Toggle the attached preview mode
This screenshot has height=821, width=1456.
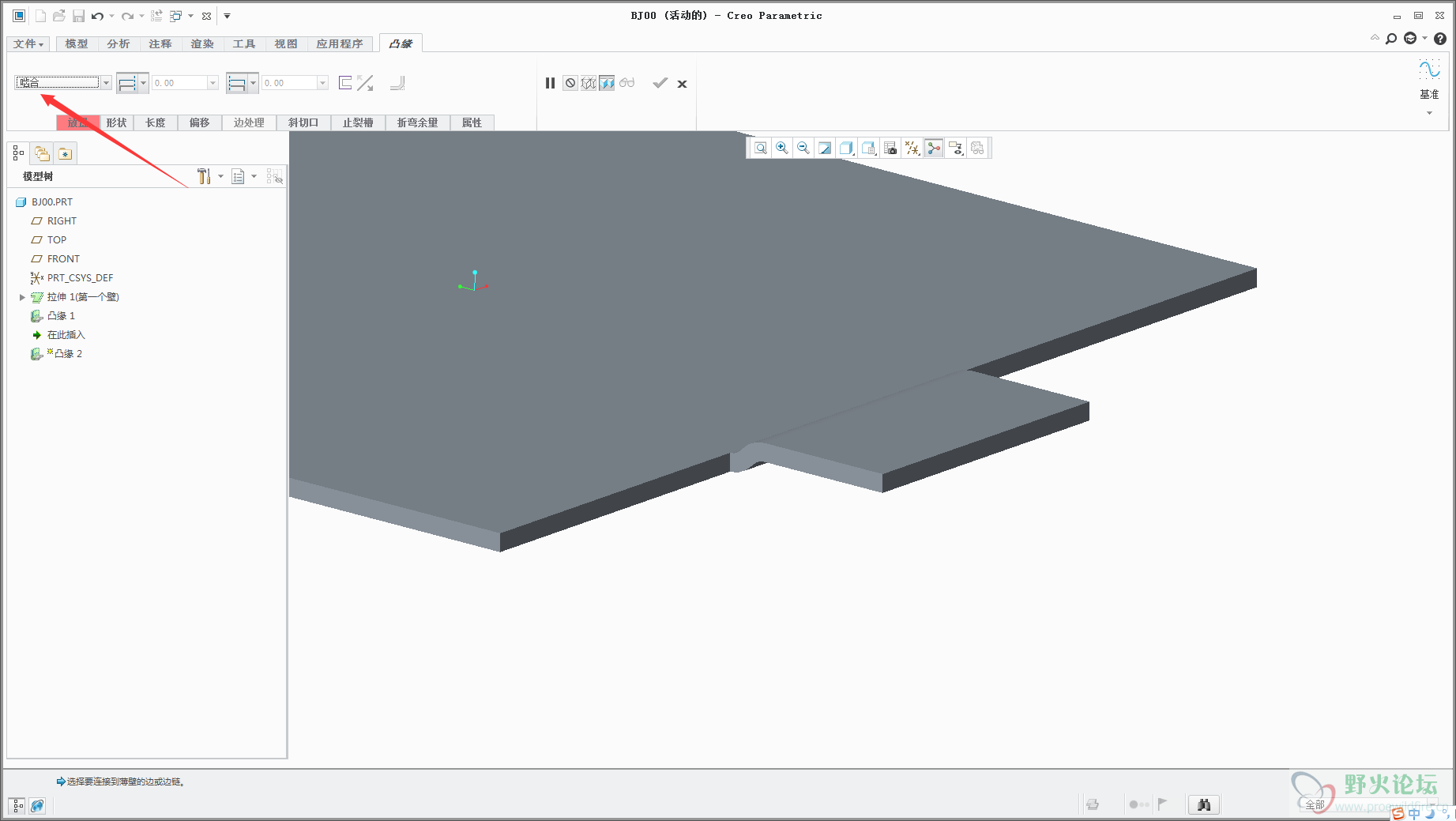tap(607, 83)
